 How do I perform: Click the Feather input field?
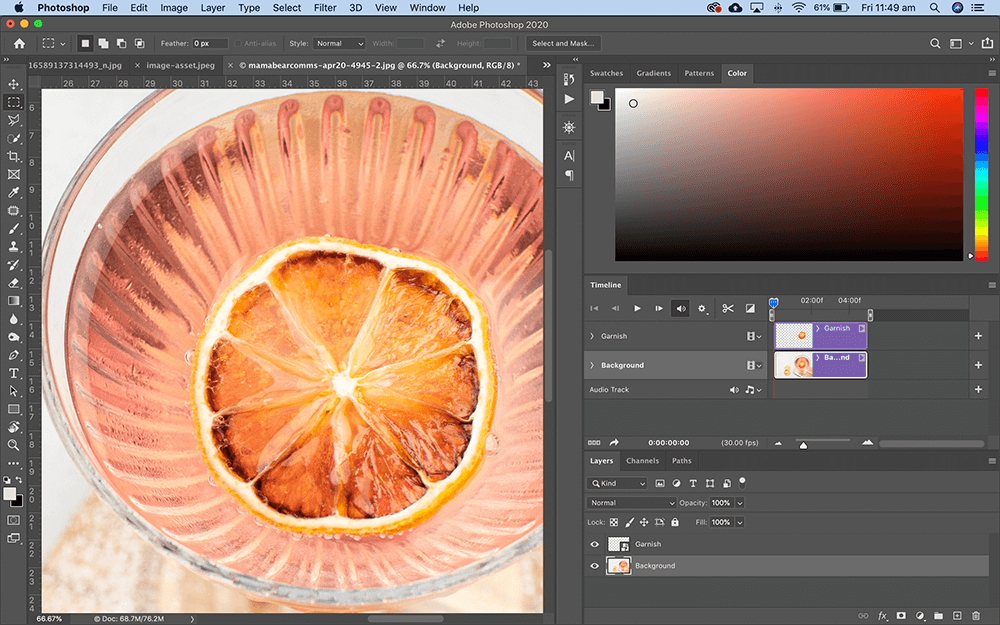210,43
